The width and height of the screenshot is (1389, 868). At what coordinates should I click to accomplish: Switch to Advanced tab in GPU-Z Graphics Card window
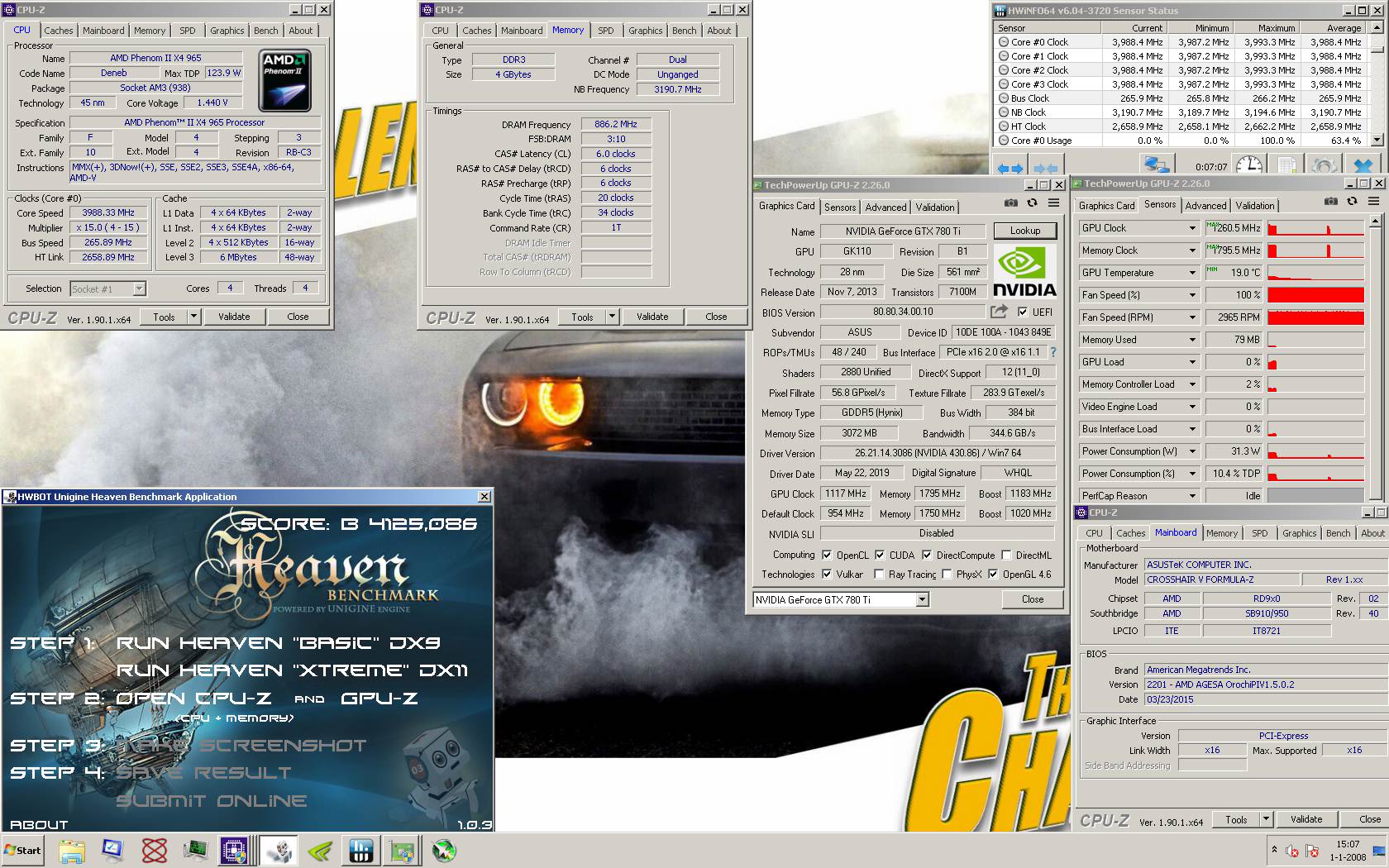point(885,207)
